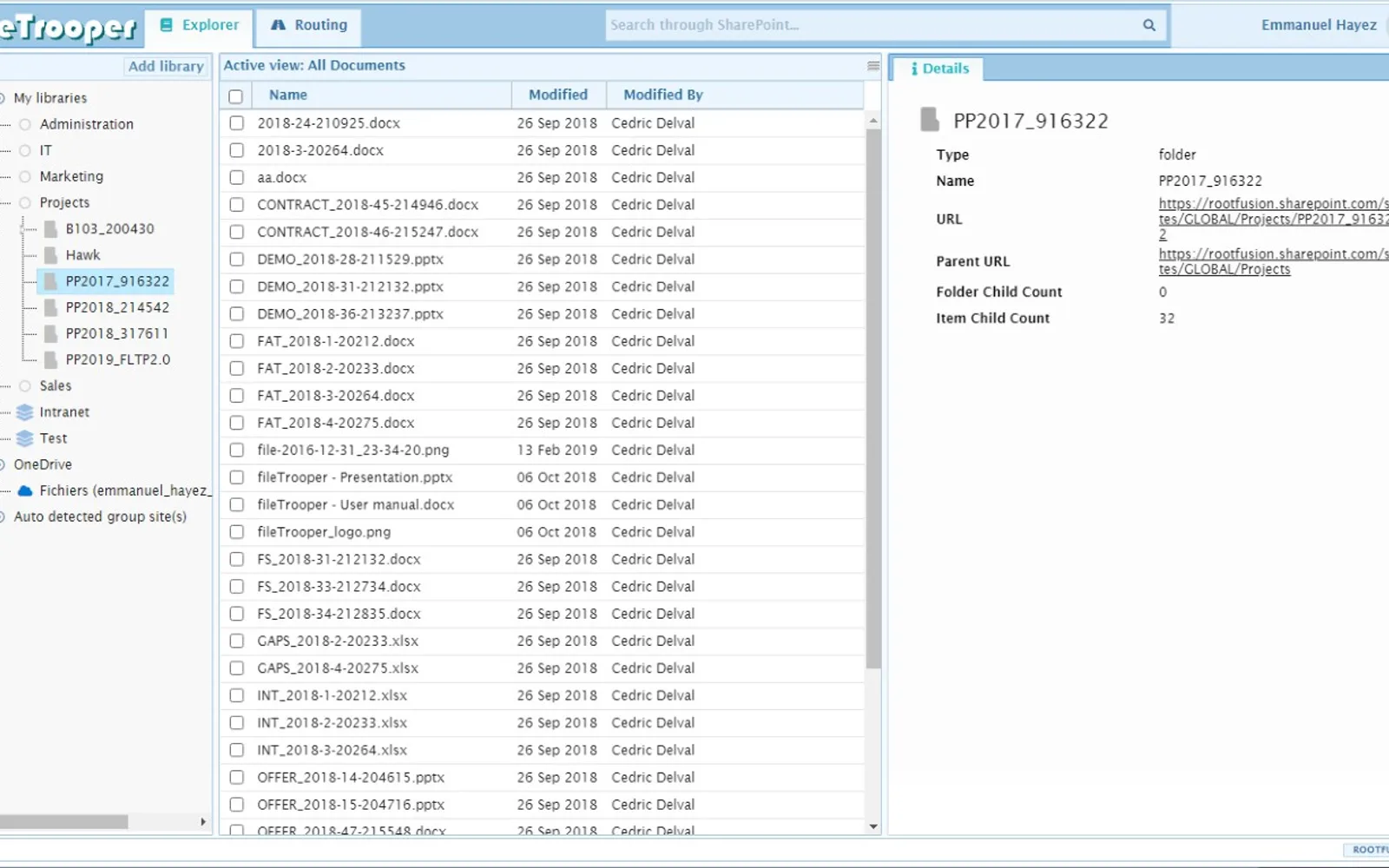The image size is (1389, 868).
Task: Click the Item Child Count value 32
Action: (x=1167, y=319)
